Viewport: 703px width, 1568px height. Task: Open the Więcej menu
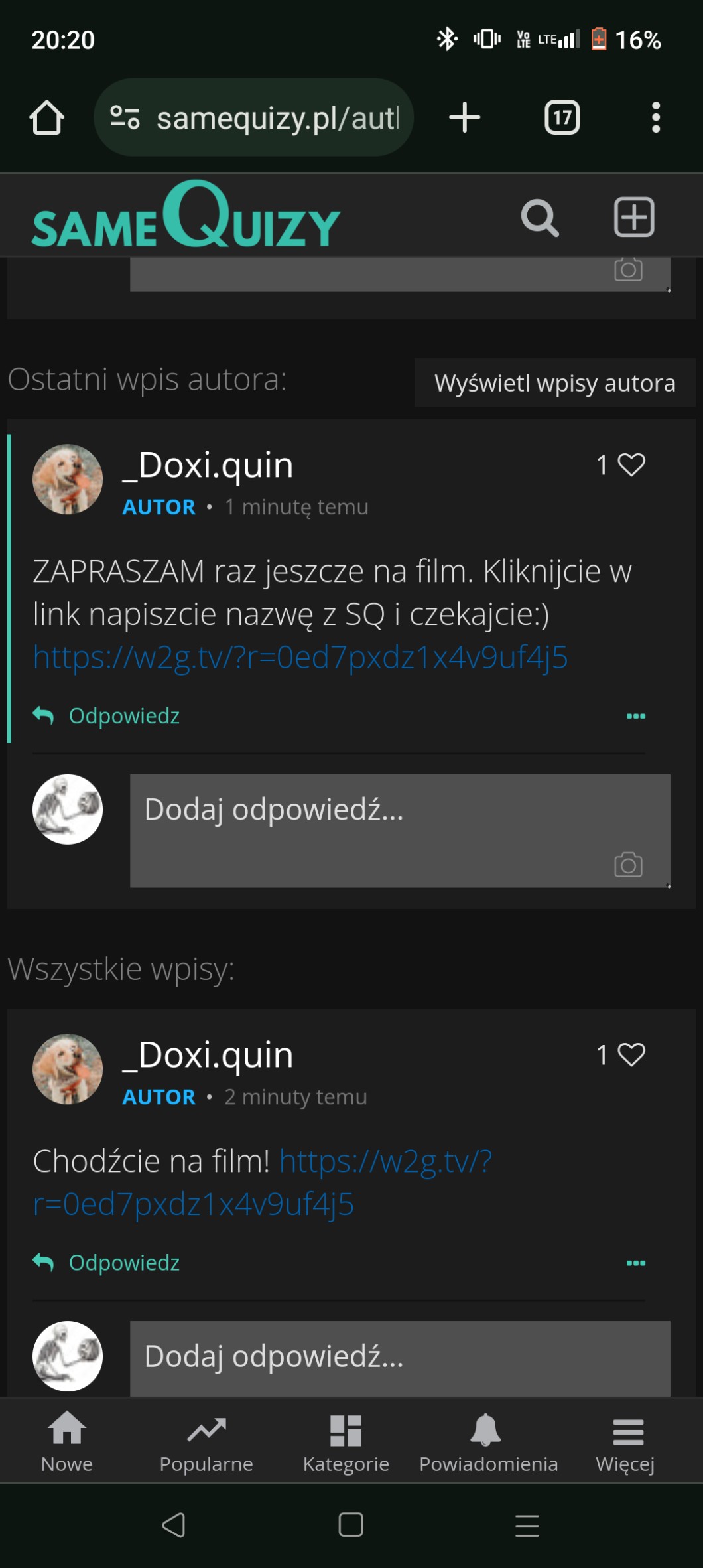point(625,1439)
